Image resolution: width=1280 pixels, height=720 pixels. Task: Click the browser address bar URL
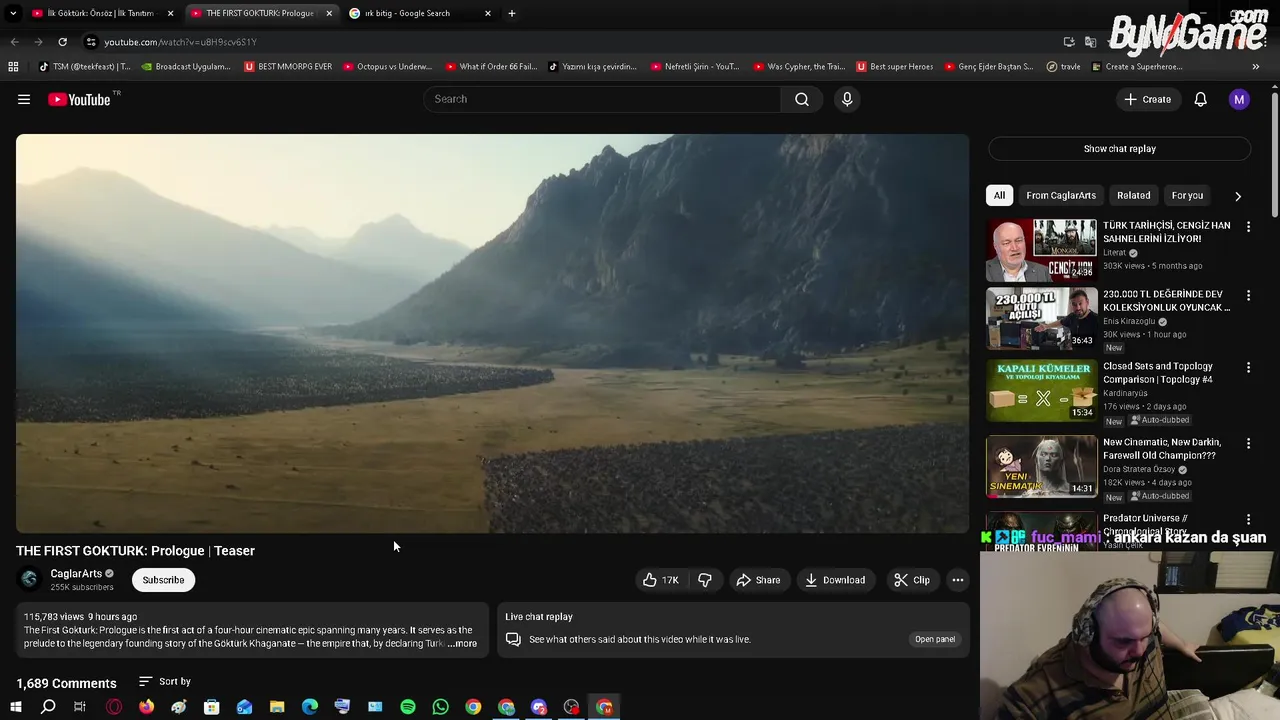point(181,42)
